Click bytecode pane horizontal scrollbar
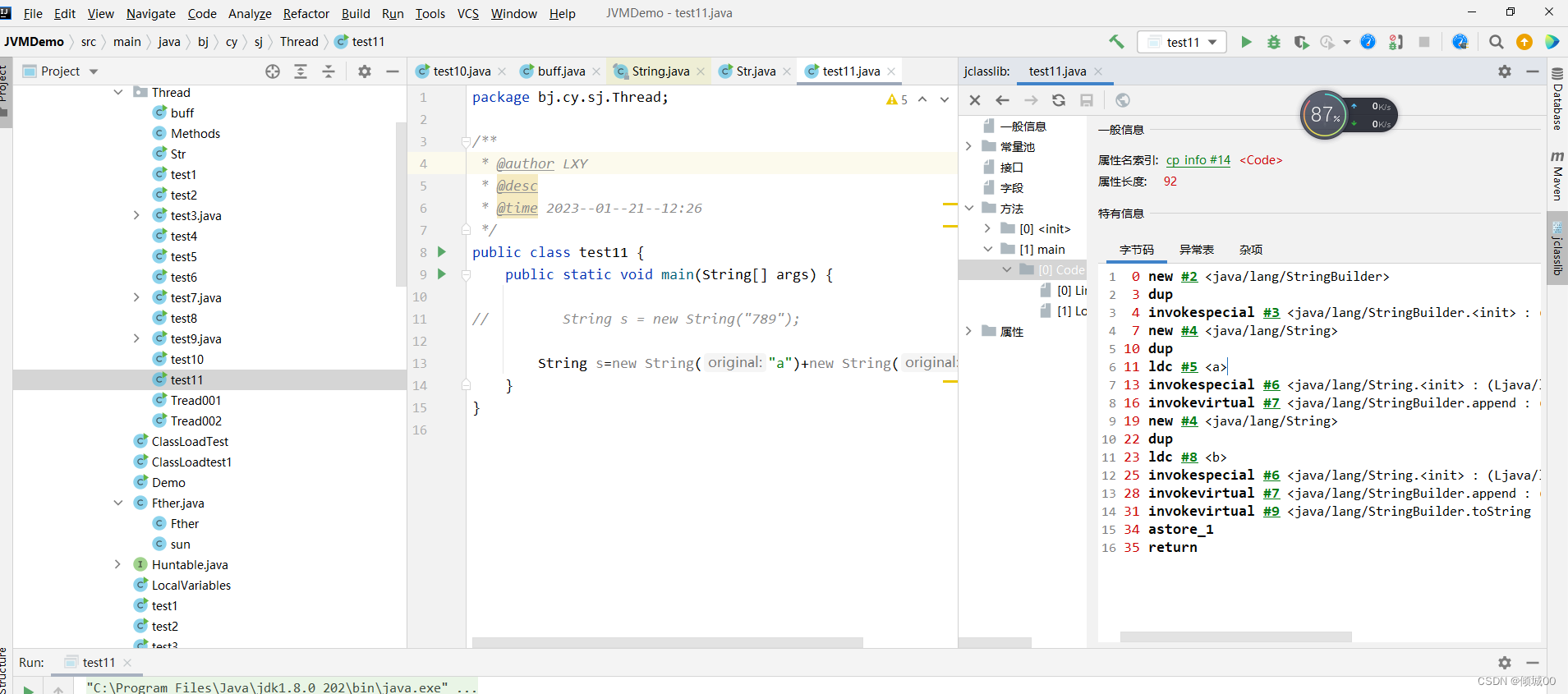 1235,637
